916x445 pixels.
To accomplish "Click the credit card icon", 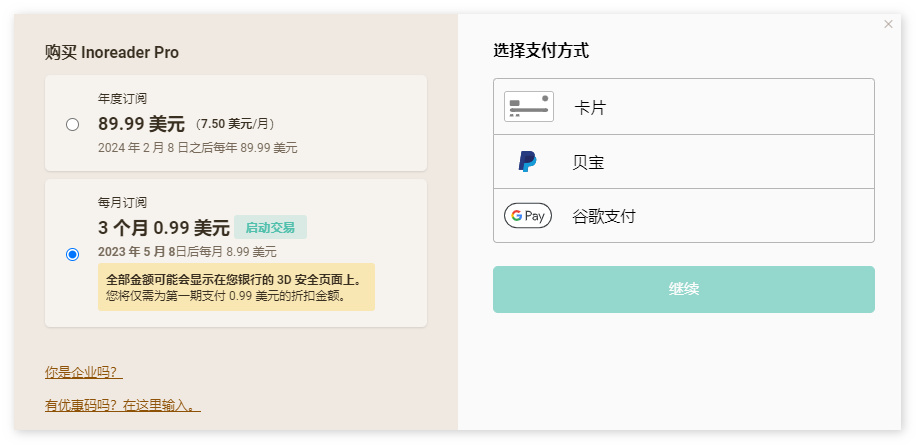I will click(x=529, y=106).
